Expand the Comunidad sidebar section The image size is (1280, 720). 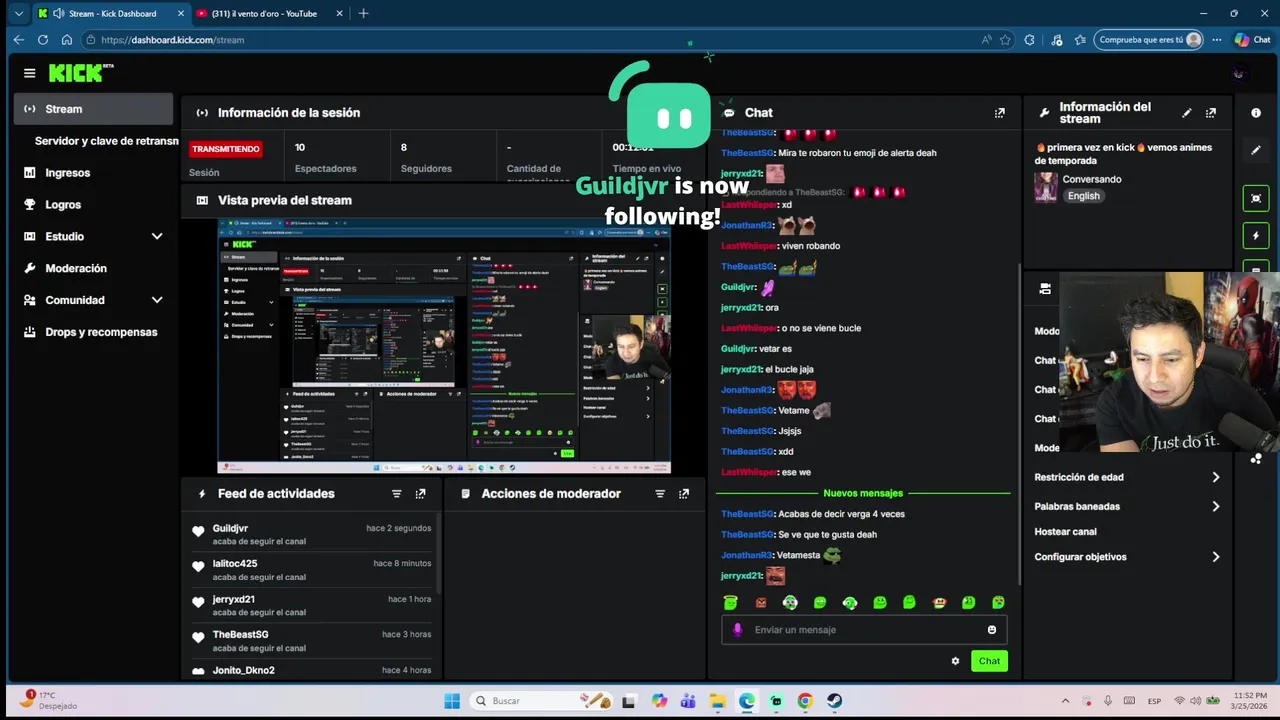[x=157, y=300]
